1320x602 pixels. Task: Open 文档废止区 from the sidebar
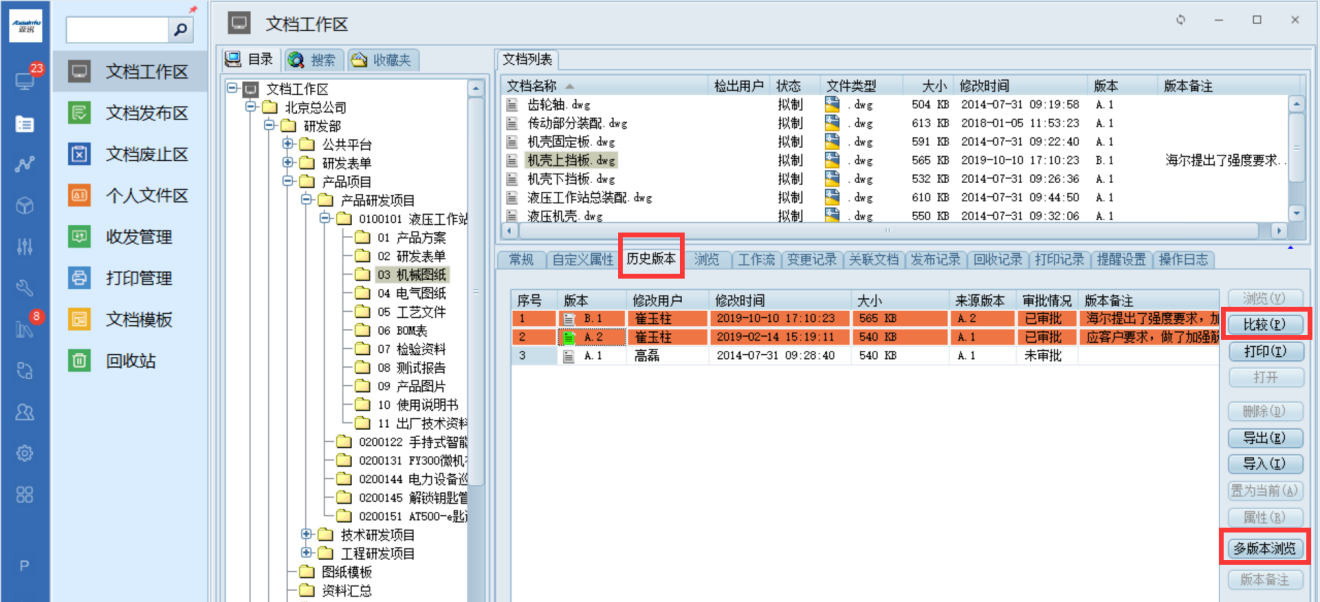point(80,154)
